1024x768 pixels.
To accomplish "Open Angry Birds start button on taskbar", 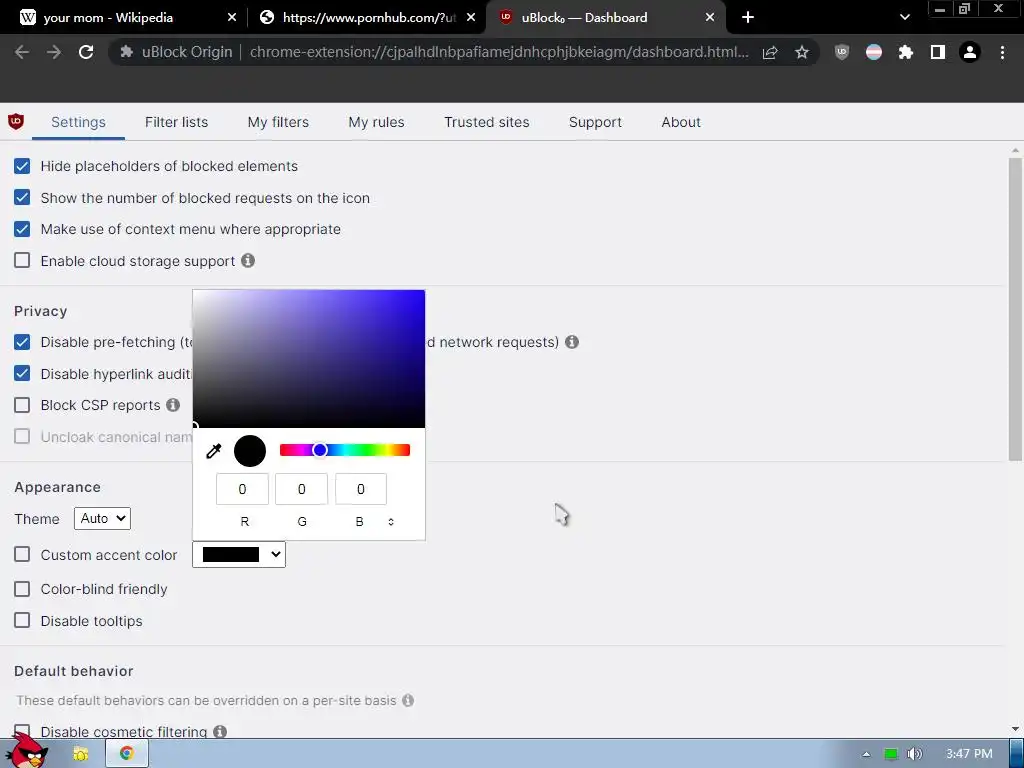I will 27,751.
